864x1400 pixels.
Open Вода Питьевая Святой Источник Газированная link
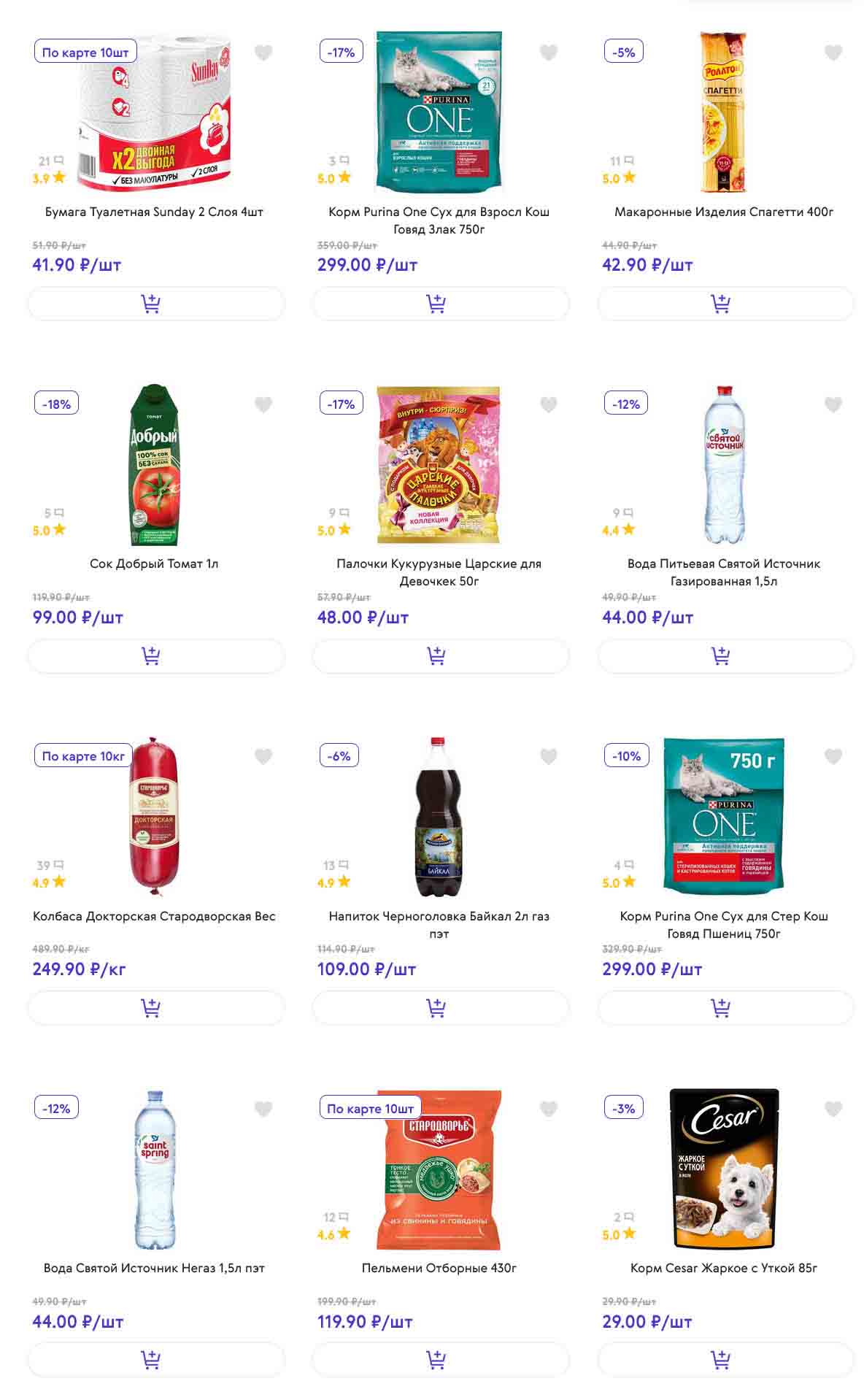point(724,572)
